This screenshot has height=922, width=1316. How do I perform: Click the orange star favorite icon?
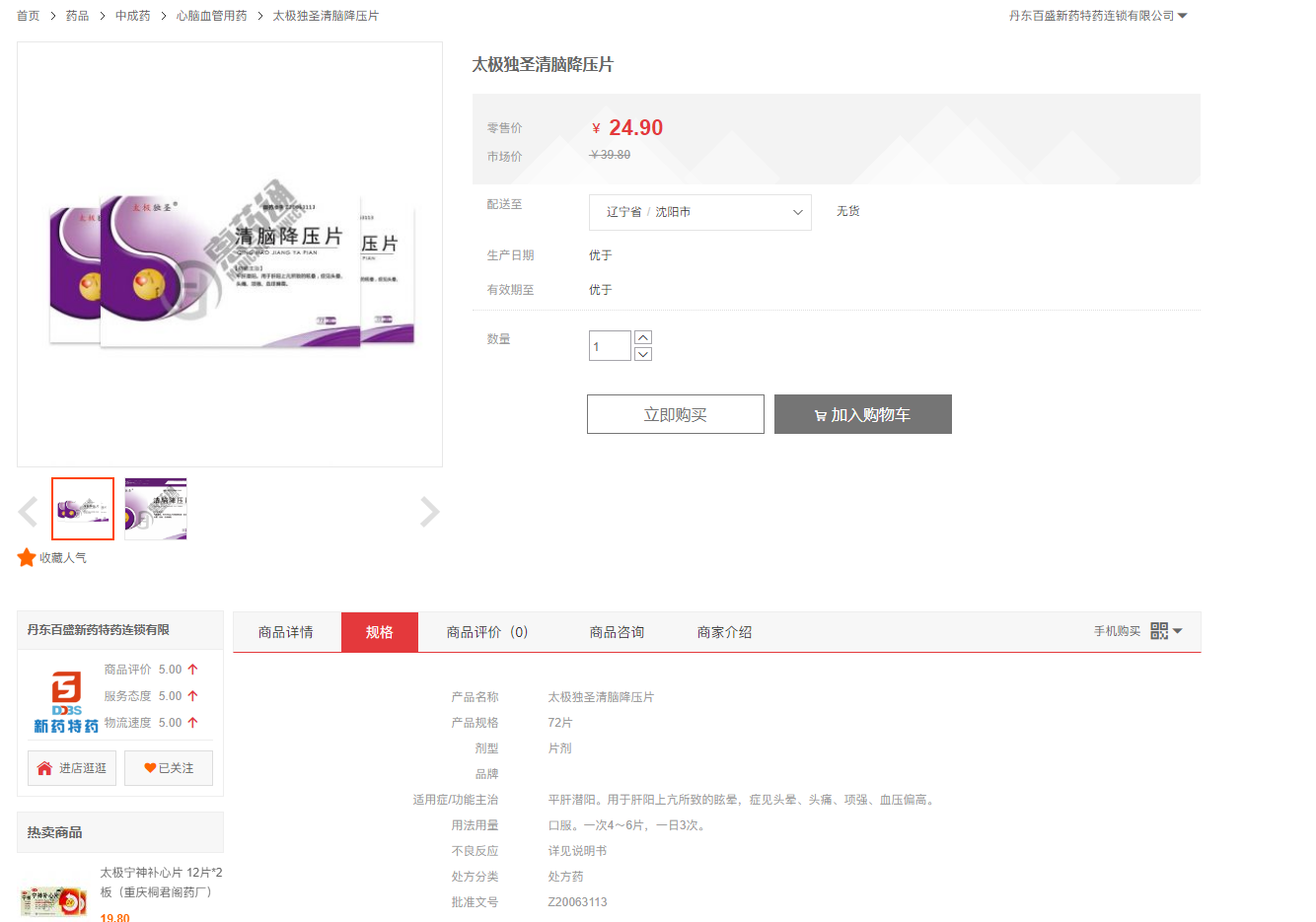[27, 558]
